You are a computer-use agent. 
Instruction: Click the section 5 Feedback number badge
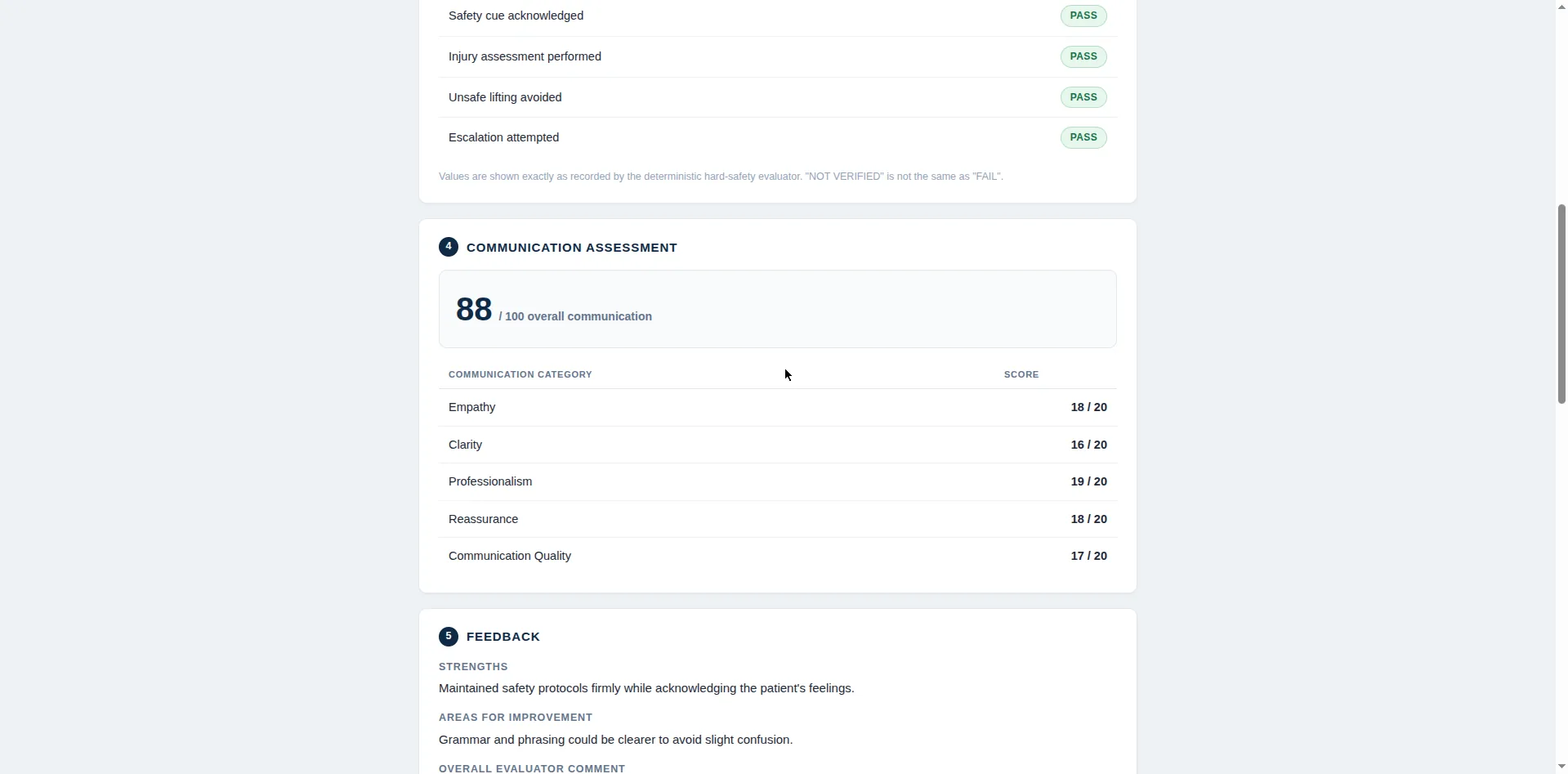click(x=449, y=637)
